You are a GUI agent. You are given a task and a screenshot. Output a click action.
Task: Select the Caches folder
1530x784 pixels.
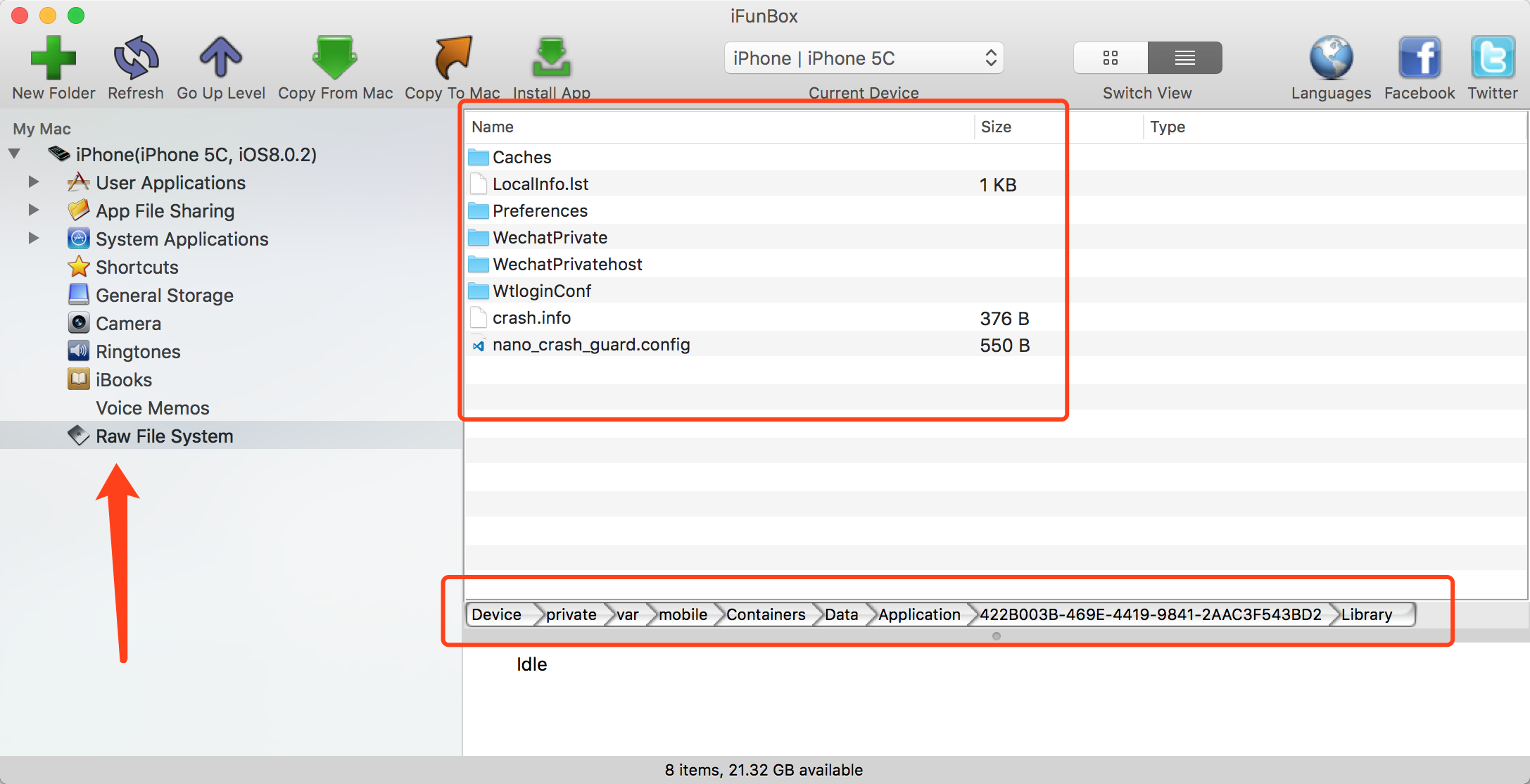click(x=521, y=157)
